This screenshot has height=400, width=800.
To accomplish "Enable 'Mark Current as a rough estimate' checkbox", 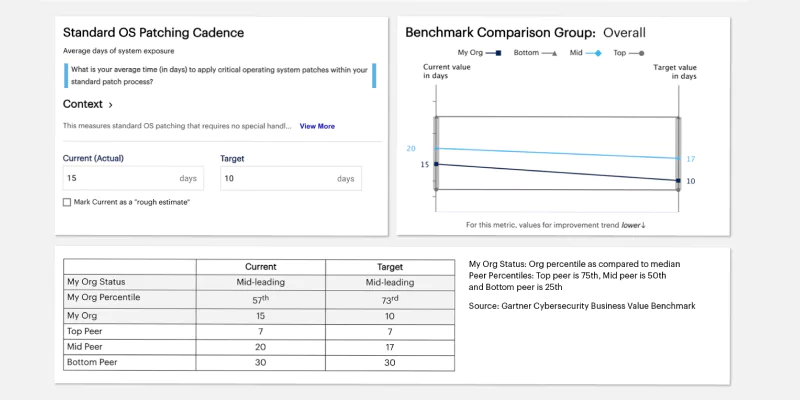I will (67, 202).
